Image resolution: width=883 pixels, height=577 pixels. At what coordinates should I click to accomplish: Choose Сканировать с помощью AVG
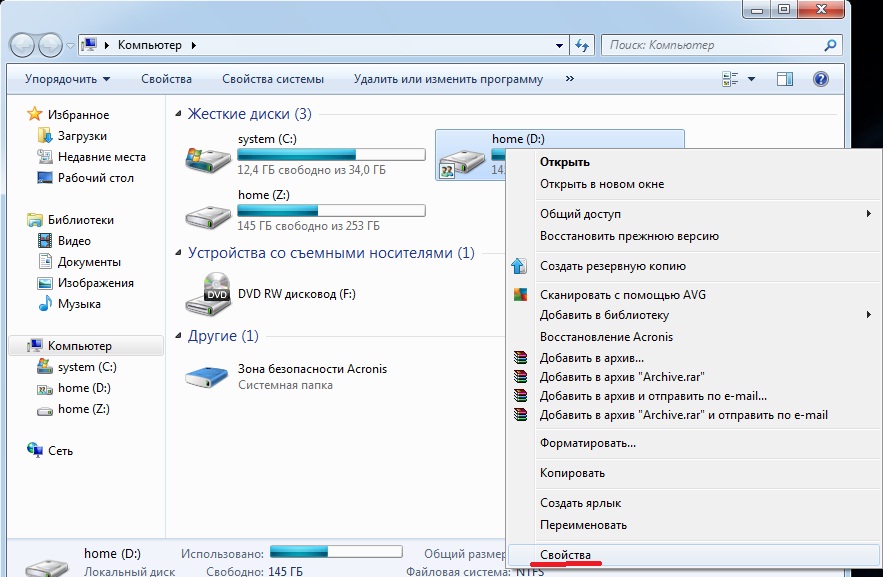click(x=694, y=294)
